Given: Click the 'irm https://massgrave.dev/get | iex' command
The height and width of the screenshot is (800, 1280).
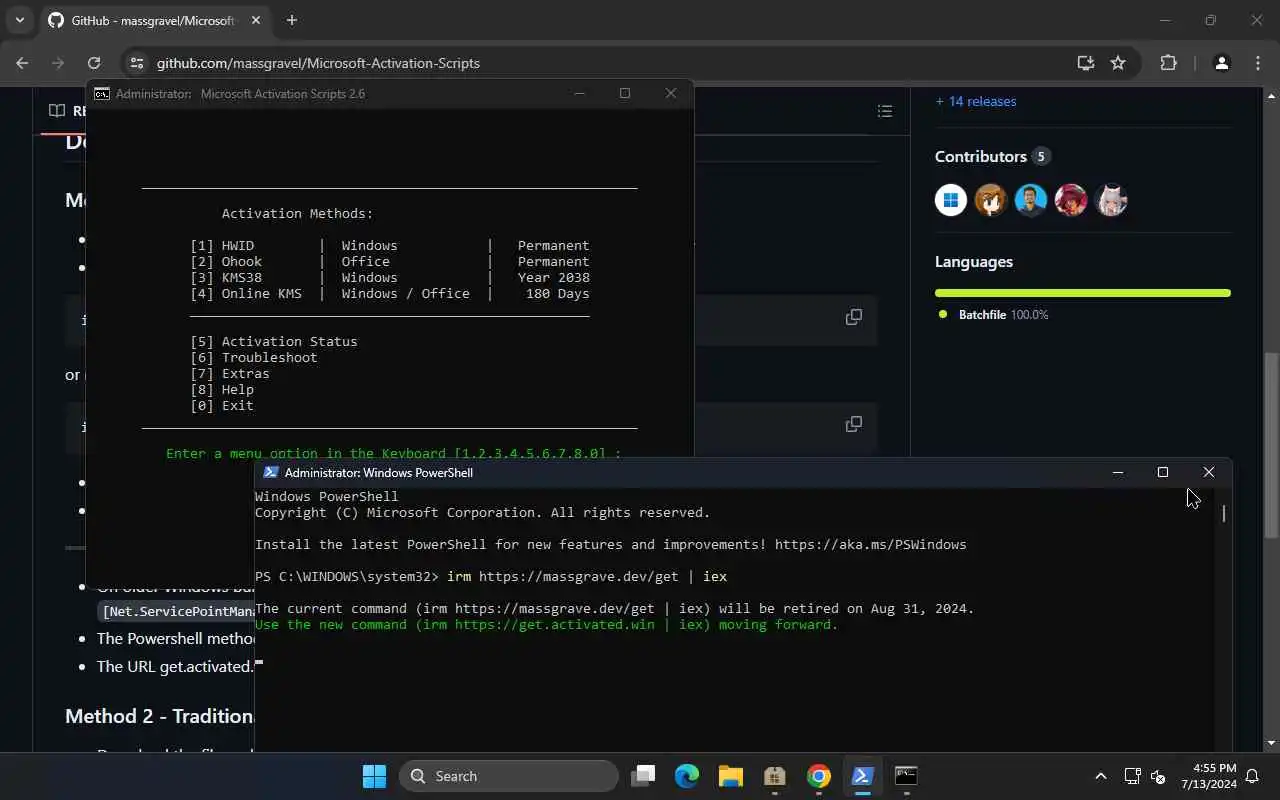Looking at the screenshot, I should click(x=587, y=576).
